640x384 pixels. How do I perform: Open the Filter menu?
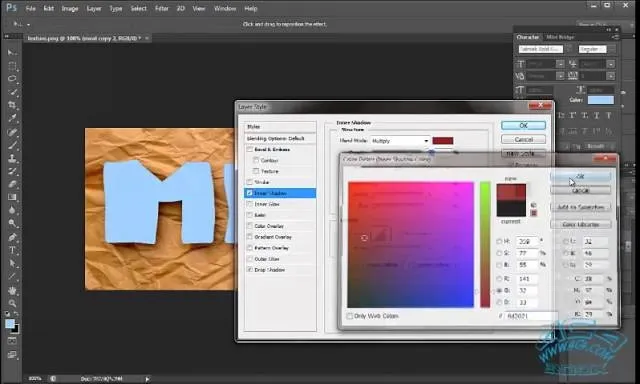(x=162, y=8)
